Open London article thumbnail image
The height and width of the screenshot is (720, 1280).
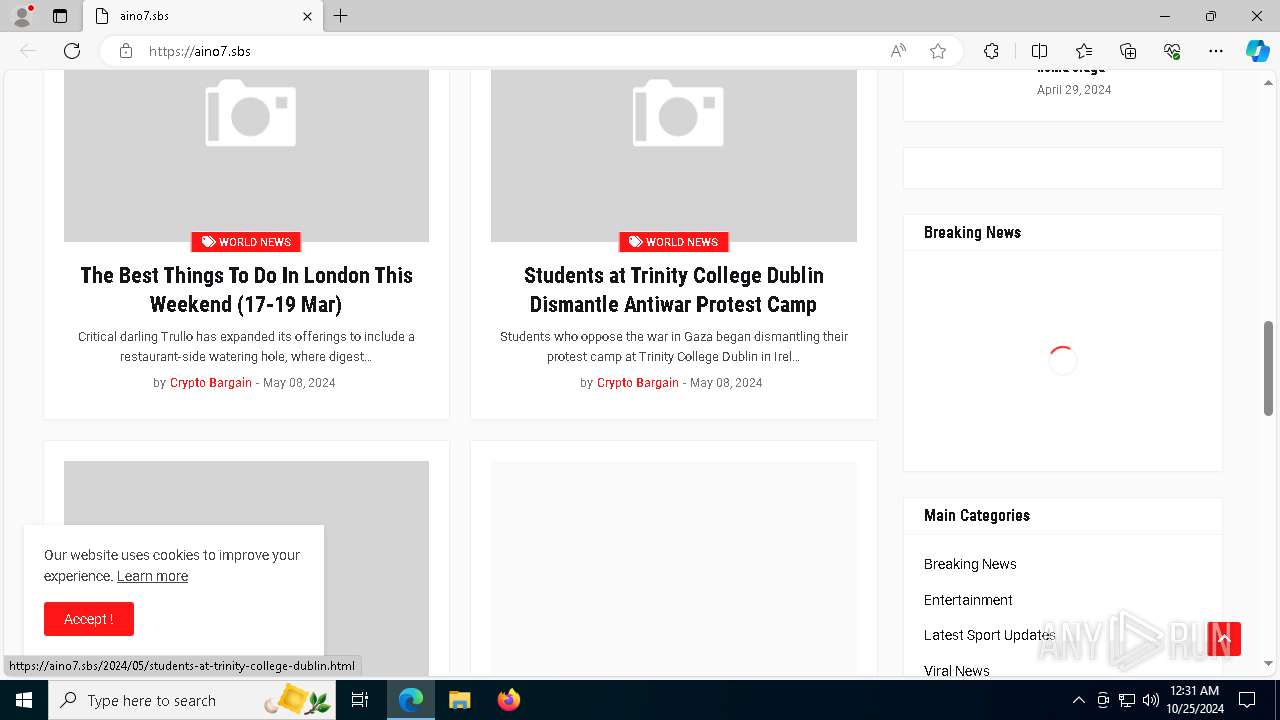tap(246, 155)
